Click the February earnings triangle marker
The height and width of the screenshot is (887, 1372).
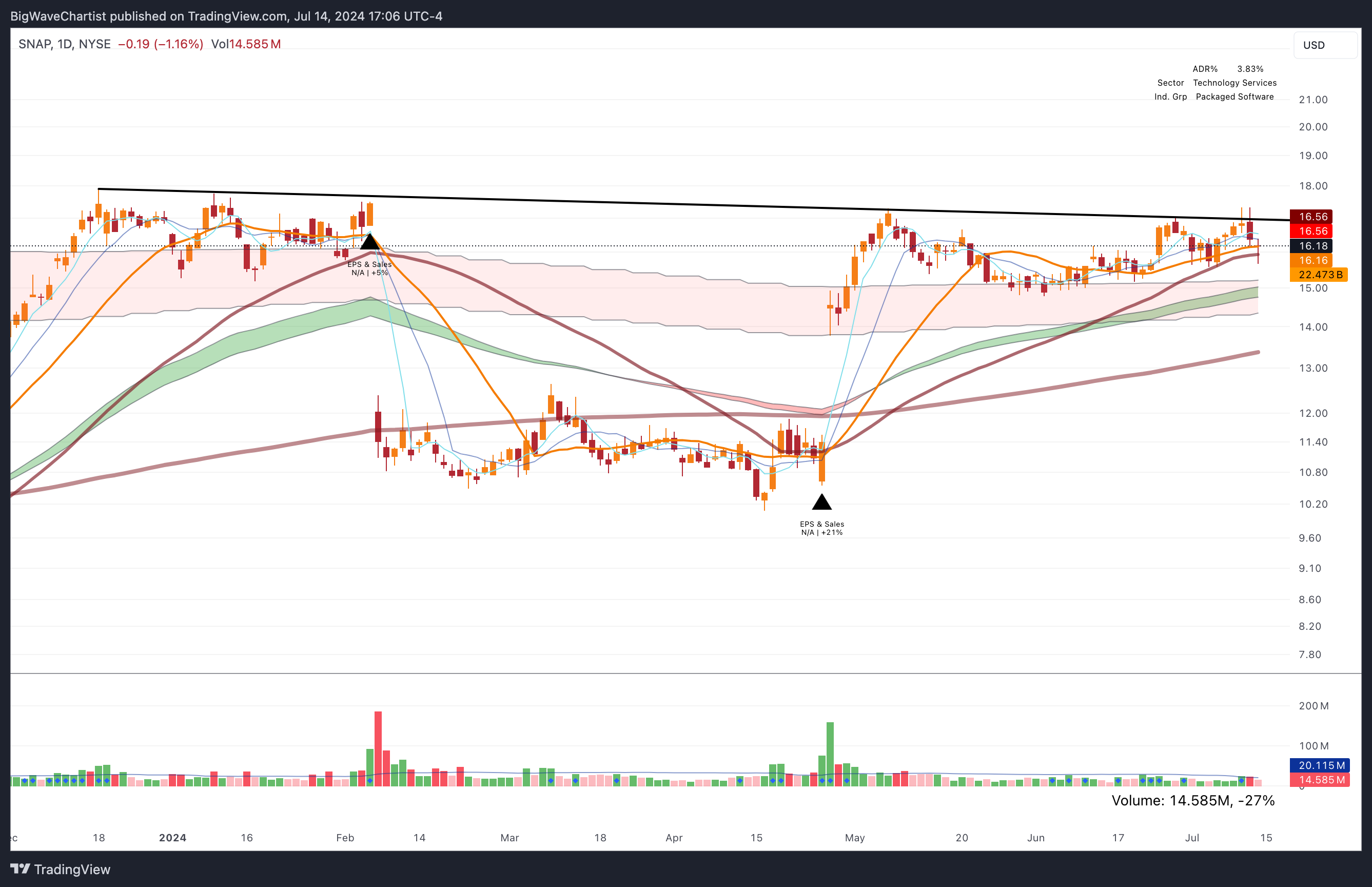(369, 242)
